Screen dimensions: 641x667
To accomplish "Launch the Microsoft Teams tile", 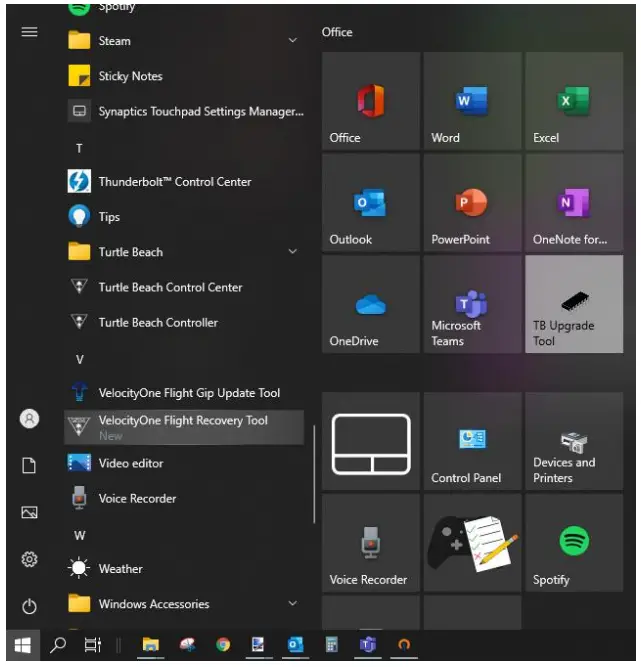I will pyautogui.click(x=473, y=304).
